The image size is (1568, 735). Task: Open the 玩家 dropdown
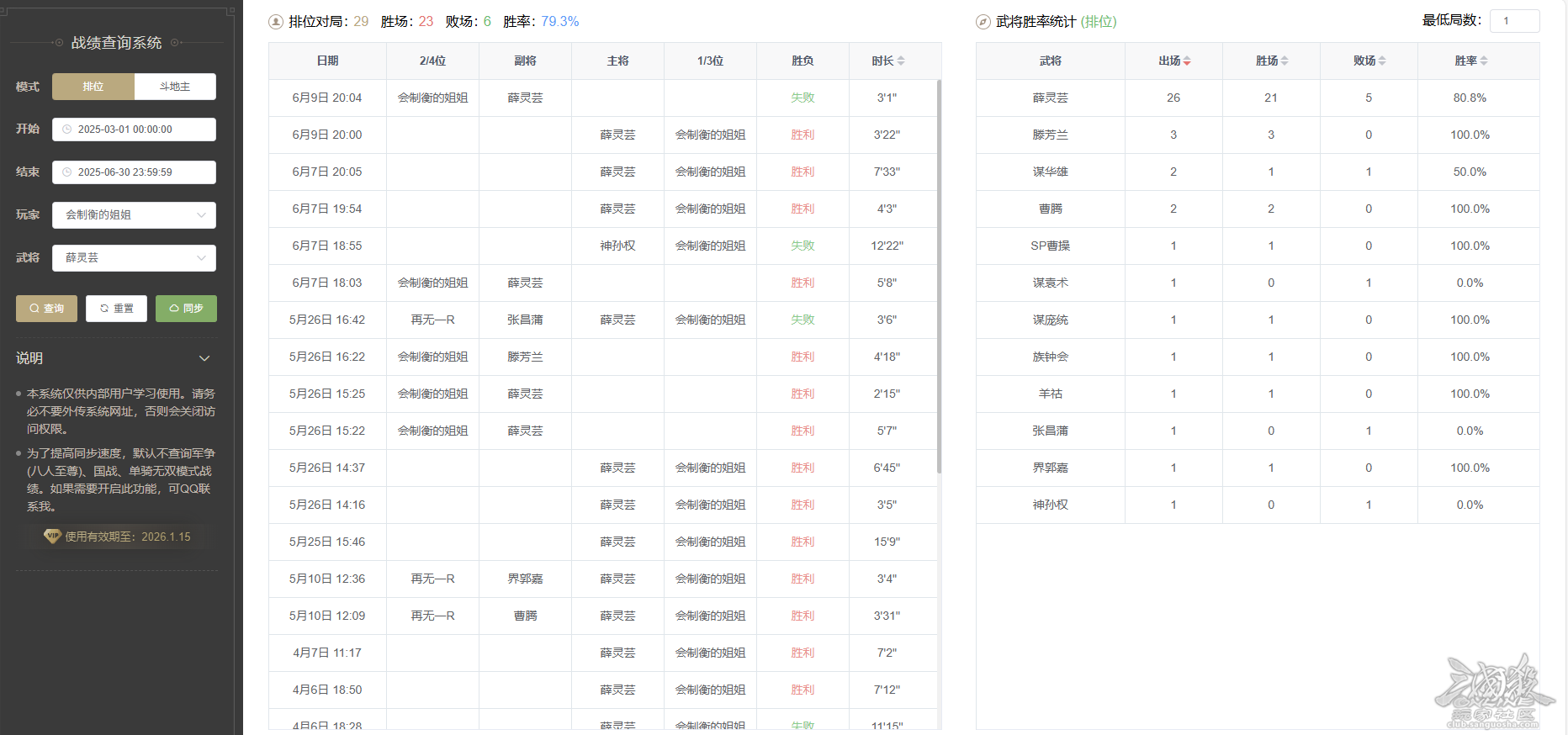[x=134, y=215]
